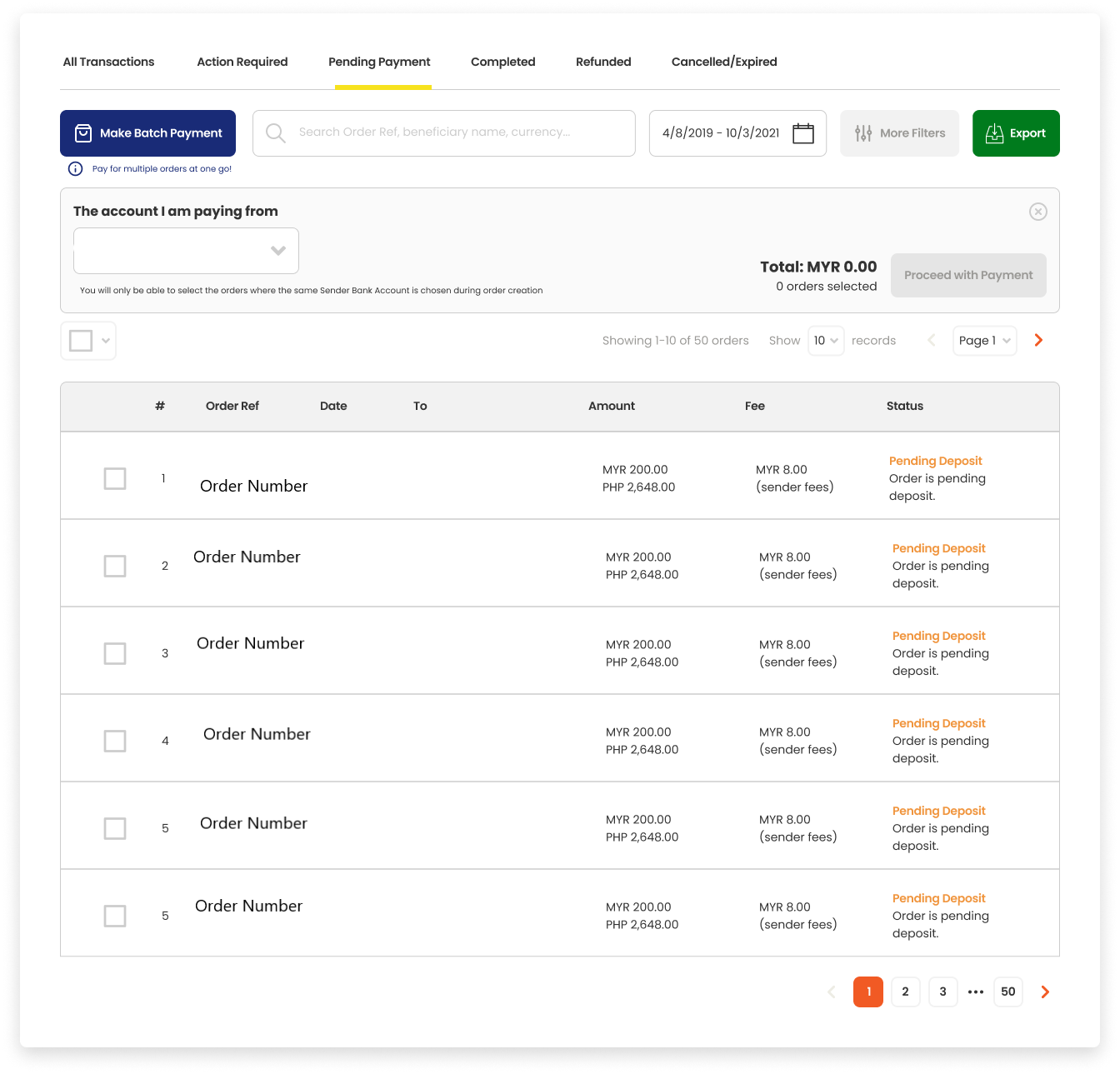Open the paying account dropdown
The width and height of the screenshot is (1120, 1074).
point(186,251)
